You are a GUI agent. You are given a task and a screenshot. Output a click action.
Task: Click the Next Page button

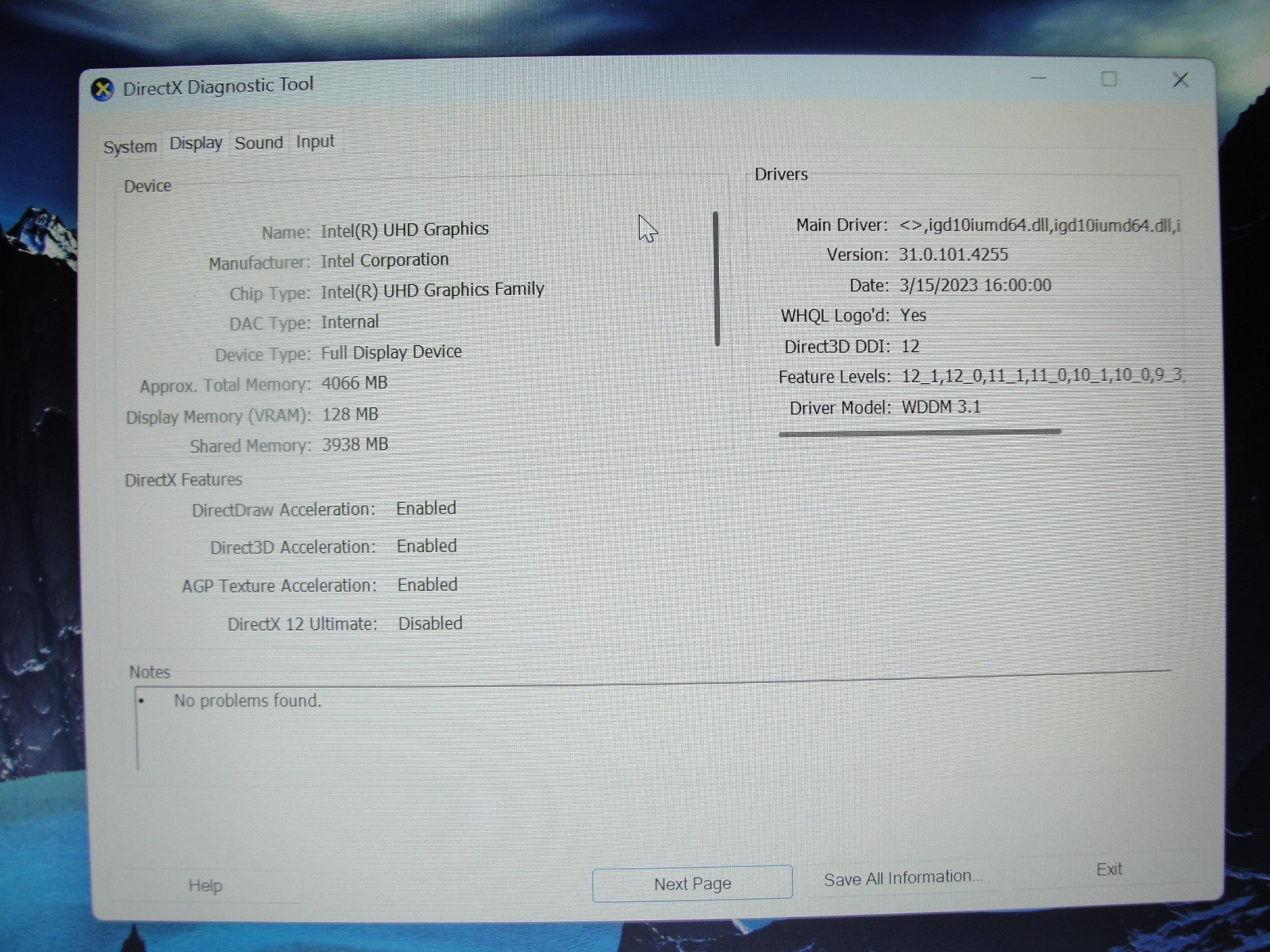[x=692, y=884]
